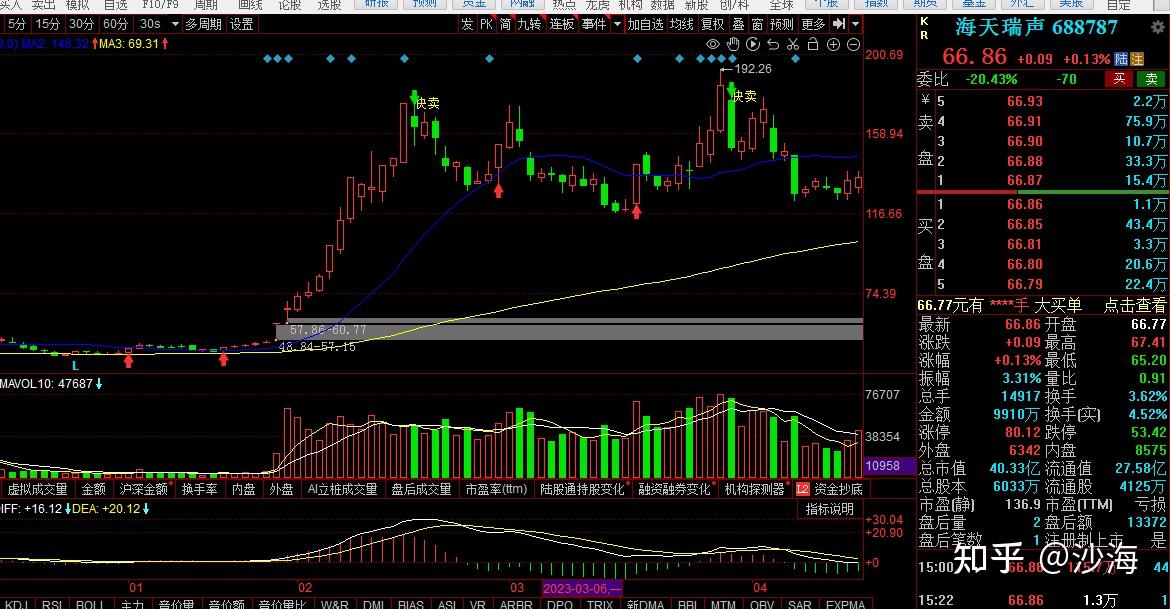The width and height of the screenshot is (1170, 609).
Task: Switch to the 5分 period
Action: tap(16, 24)
